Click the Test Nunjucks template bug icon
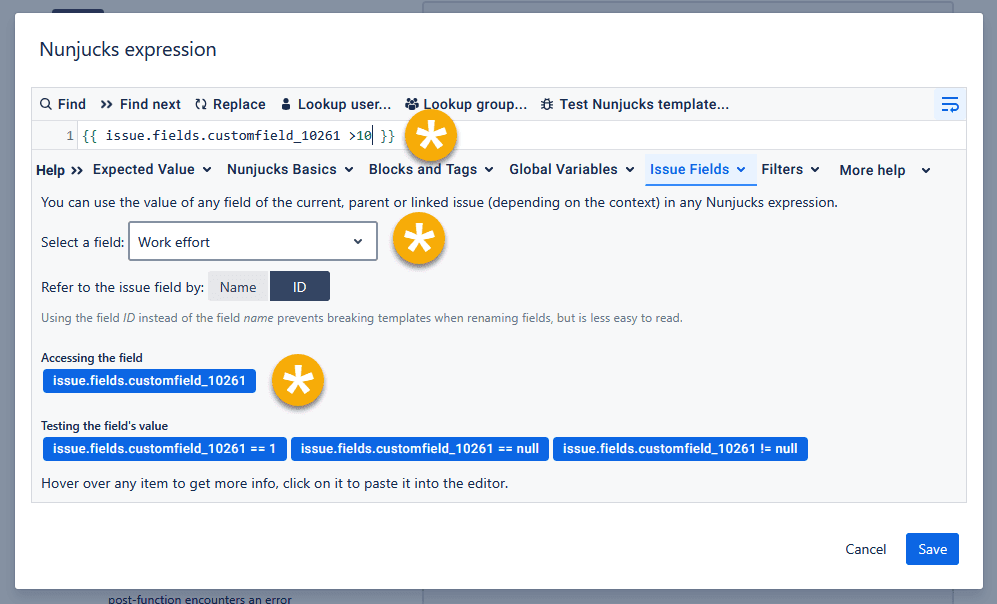The width and height of the screenshot is (997, 604). (547, 104)
